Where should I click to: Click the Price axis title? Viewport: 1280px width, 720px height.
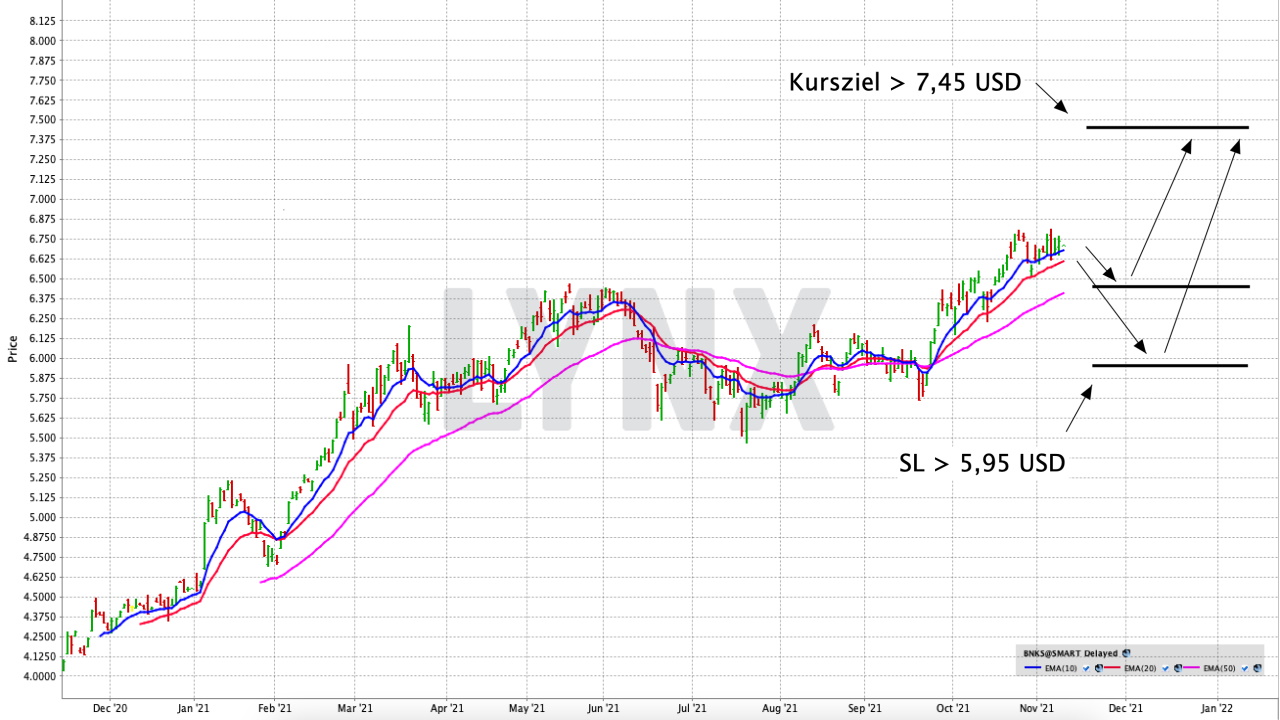pos(12,347)
